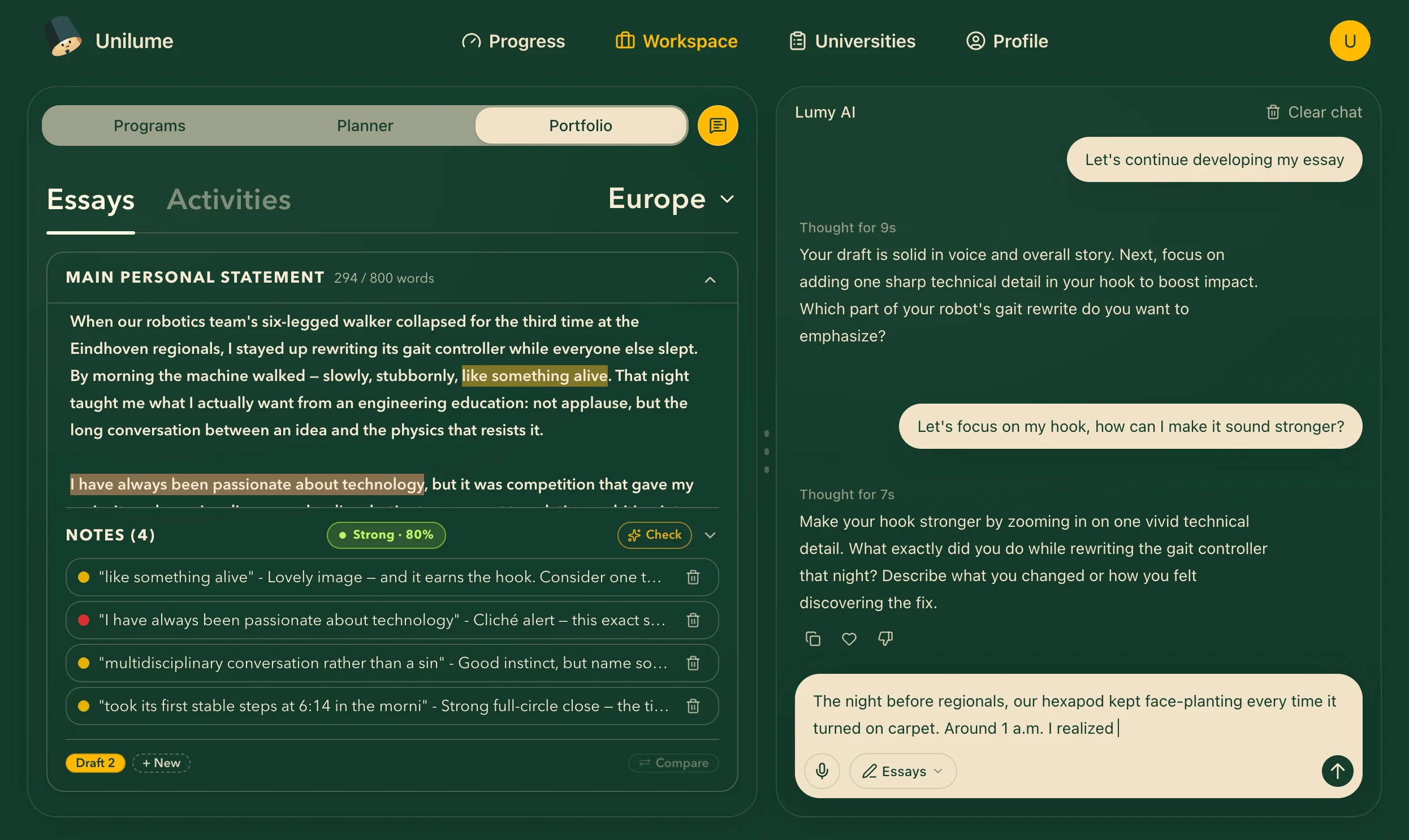Expand "Thought for 7s" reasoning

click(x=846, y=494)
